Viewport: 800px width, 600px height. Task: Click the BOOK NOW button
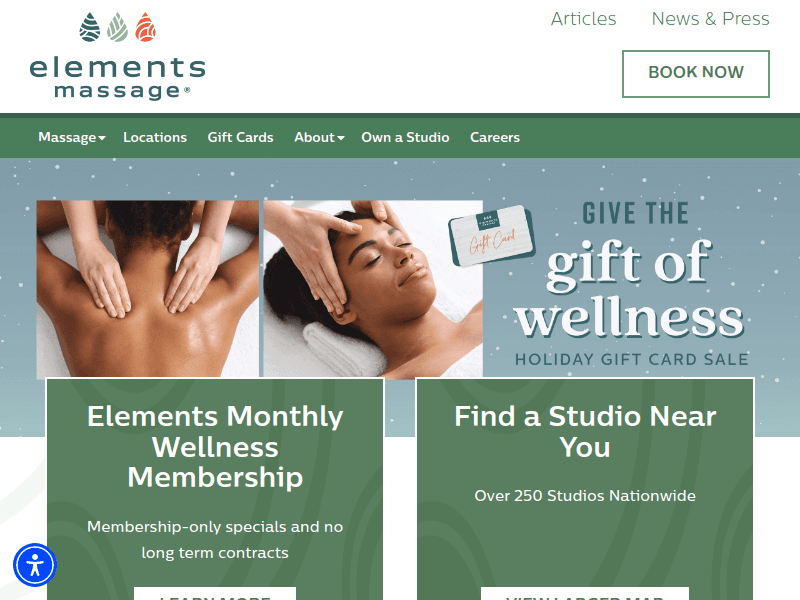[696, 73]
